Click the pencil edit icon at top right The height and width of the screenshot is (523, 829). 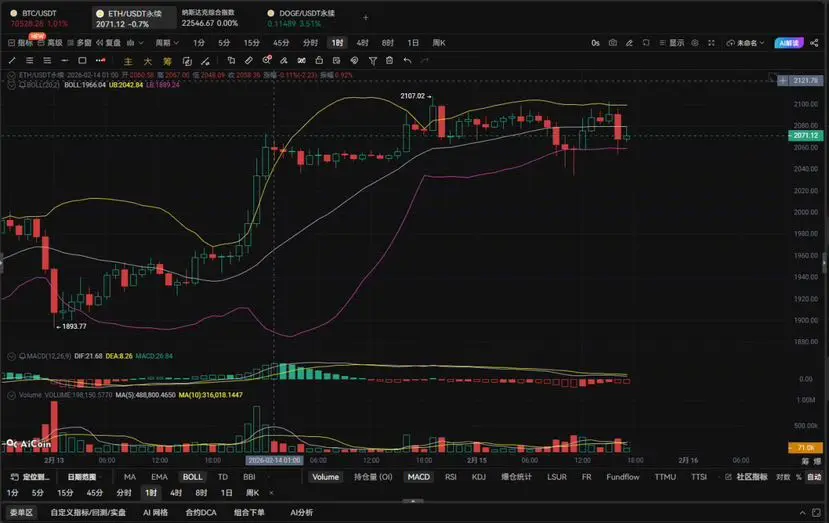(x=629, y=43)
